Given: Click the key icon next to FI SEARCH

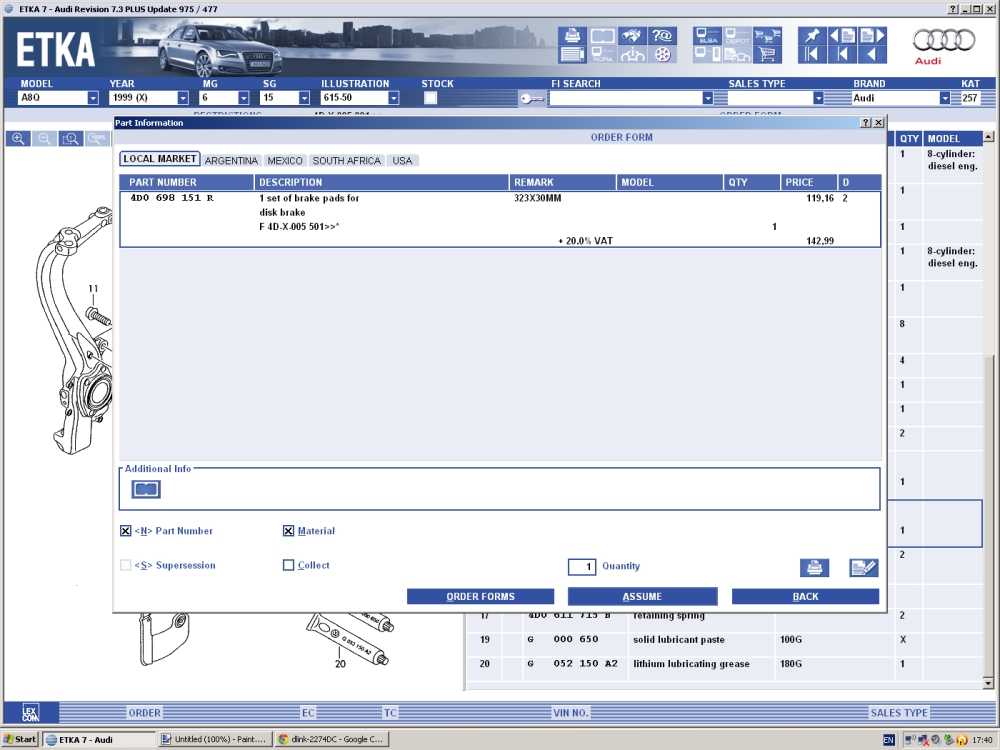Looking at the screenshot, I should [x=532, y=98].
